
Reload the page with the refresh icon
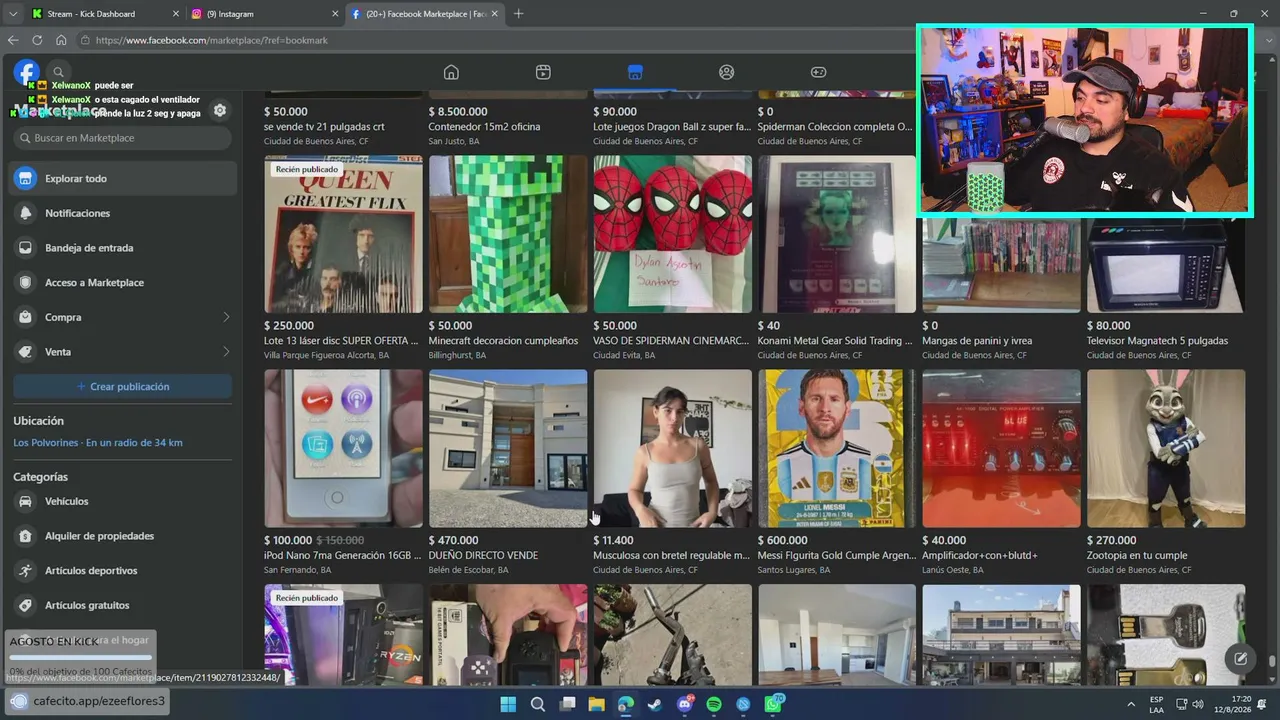pyautogui.click(x=37, y=40)
